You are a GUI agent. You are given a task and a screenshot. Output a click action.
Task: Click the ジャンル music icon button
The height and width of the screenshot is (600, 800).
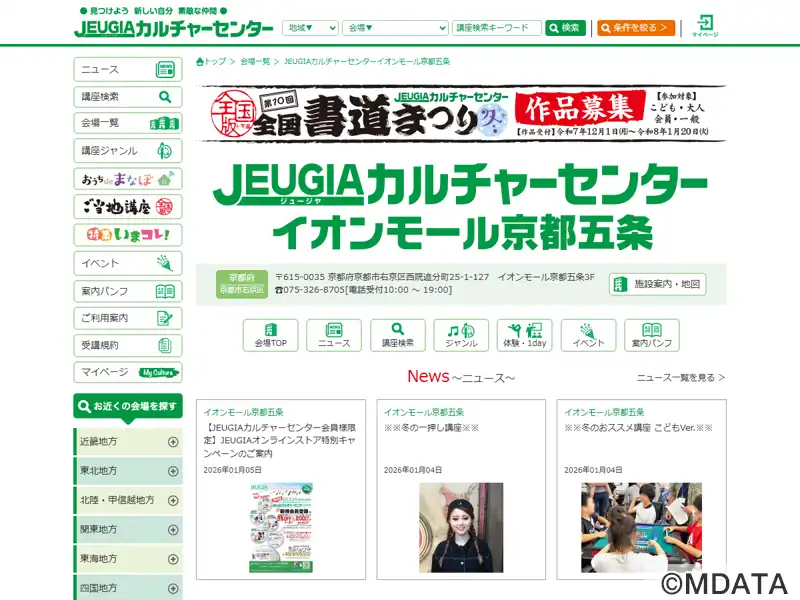[x=461, y=335]
